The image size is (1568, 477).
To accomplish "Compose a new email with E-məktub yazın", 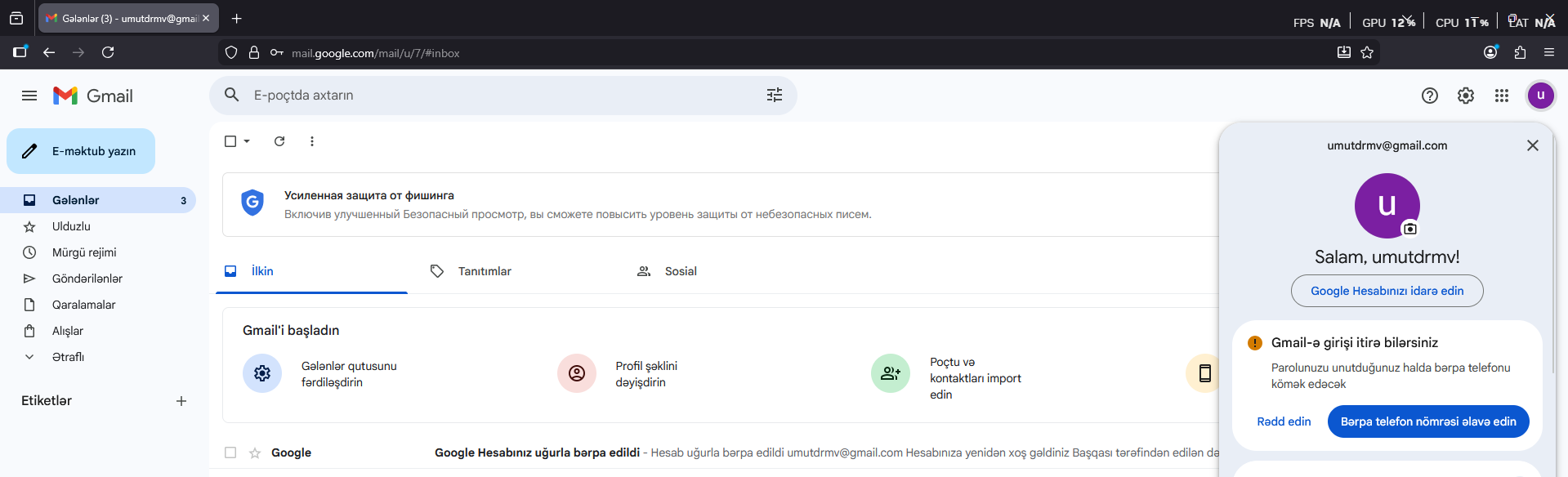I will coord(81,151).
